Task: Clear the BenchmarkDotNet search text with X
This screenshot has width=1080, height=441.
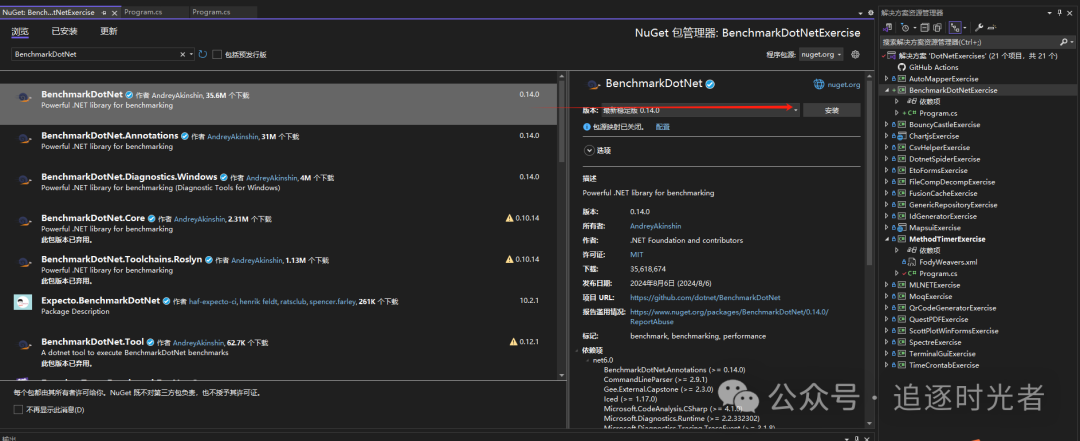Action: click(x=183, y=54)
